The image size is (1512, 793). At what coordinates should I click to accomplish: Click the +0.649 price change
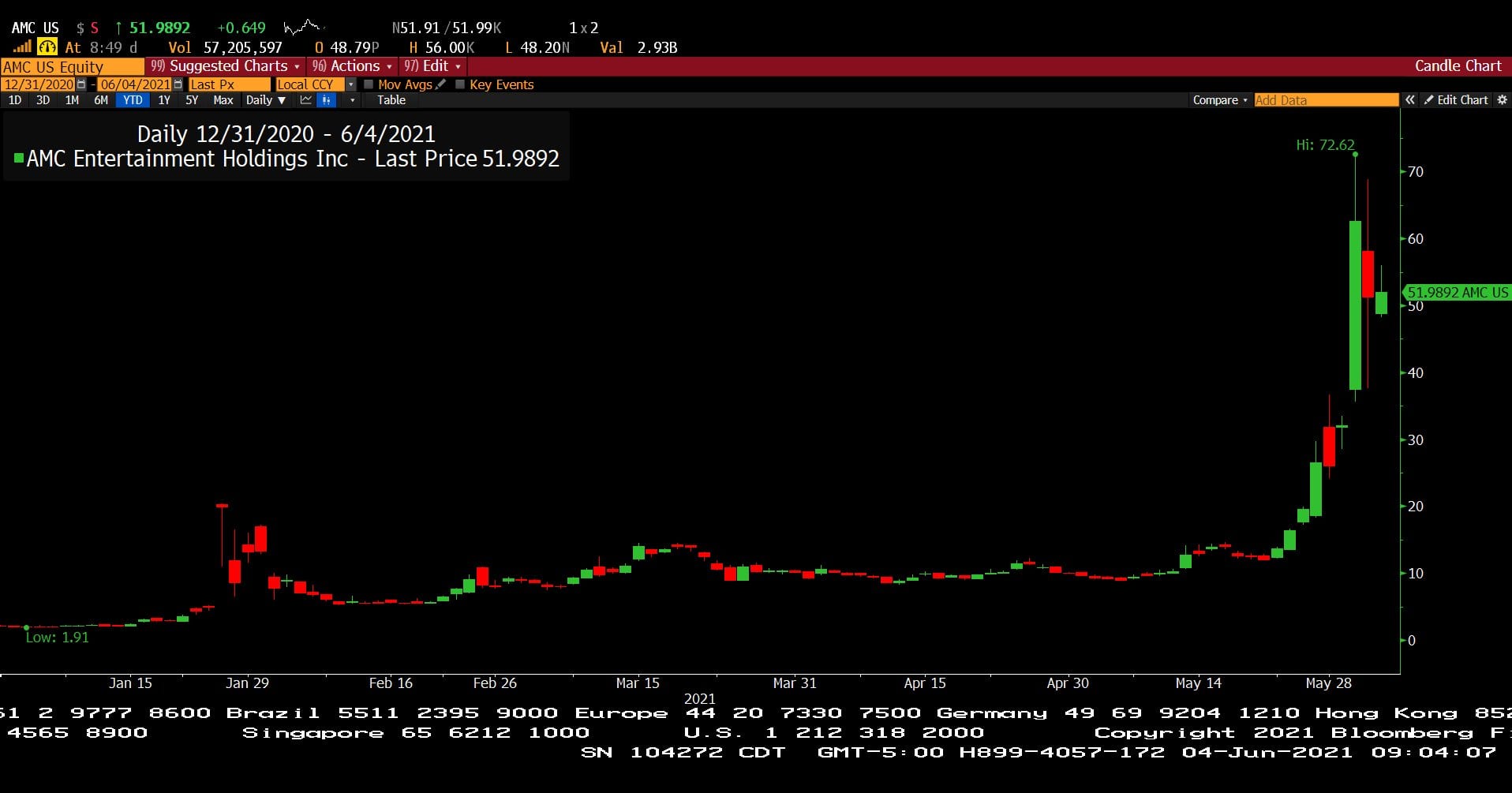tap(241, 28)
